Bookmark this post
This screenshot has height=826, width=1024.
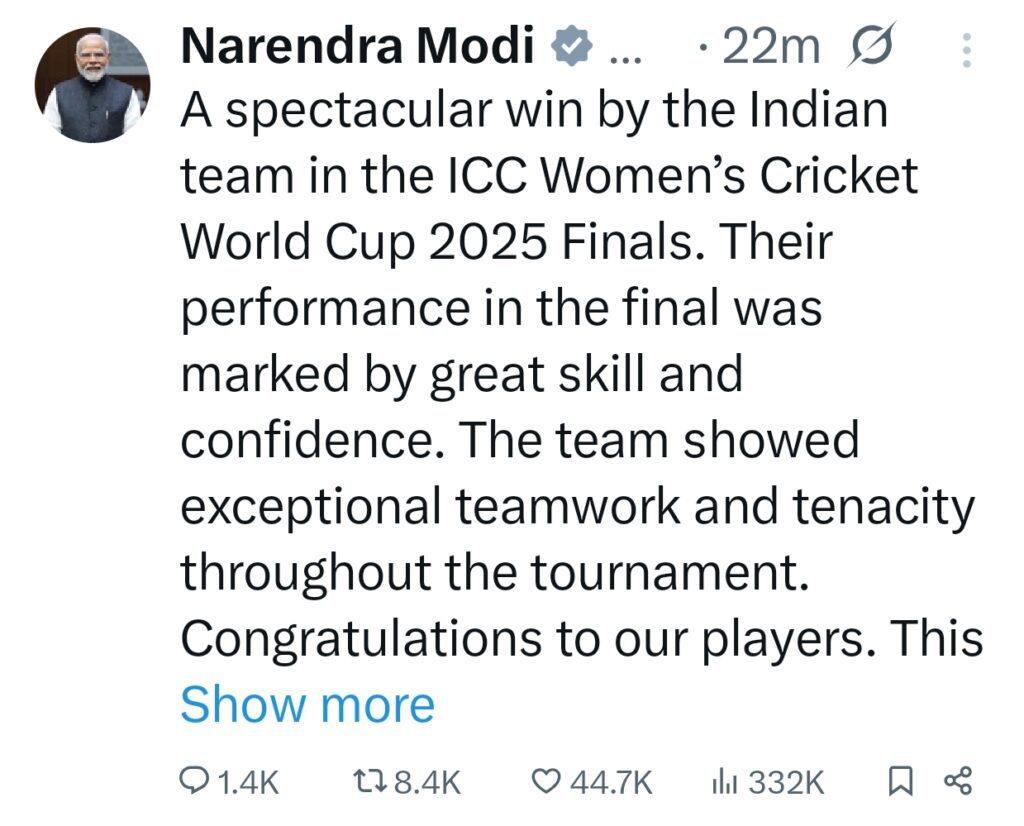[x=900, y=782]
